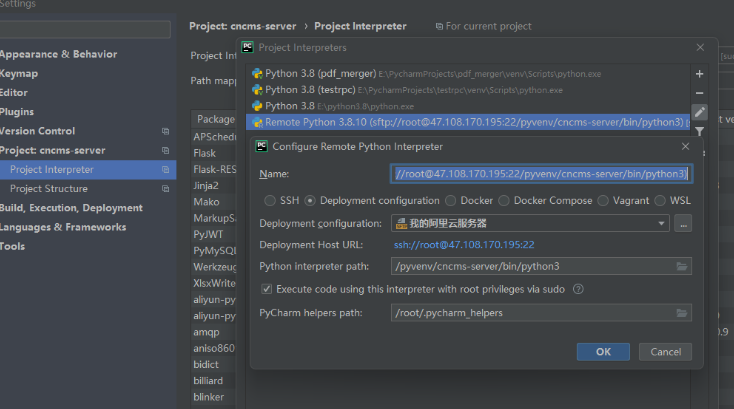Click Cancel in Configure Remote dialog

coord(665,352)
